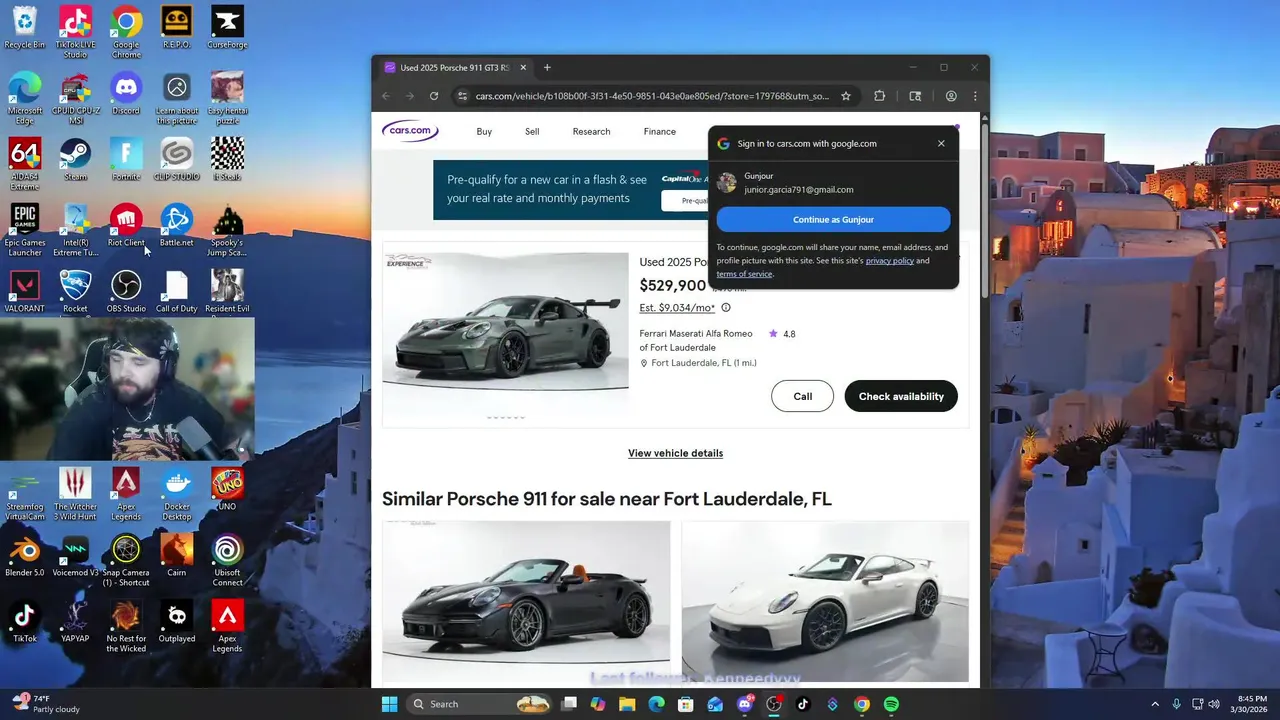
Task: Launch Riot Client desktop shortcut
Action: coord(126,225)
